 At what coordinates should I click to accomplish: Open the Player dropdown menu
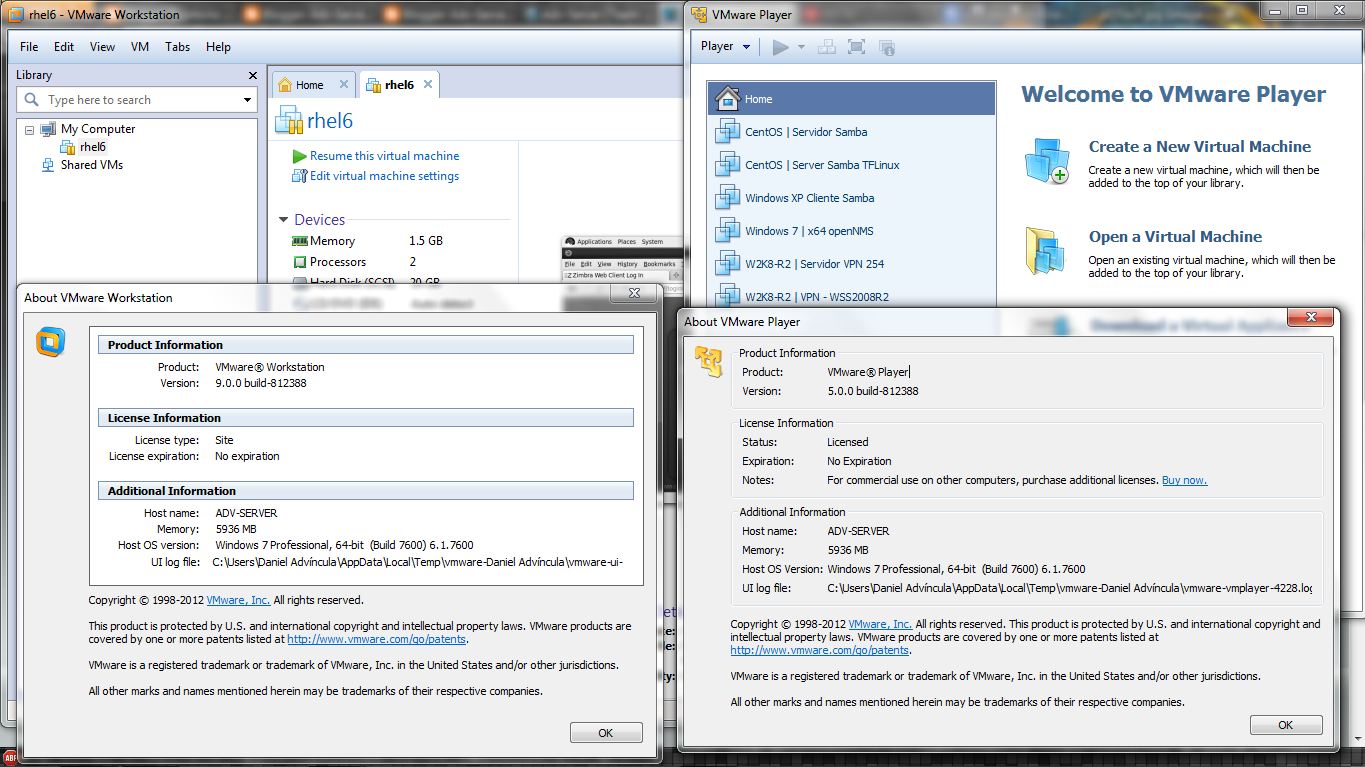(725, 46)
